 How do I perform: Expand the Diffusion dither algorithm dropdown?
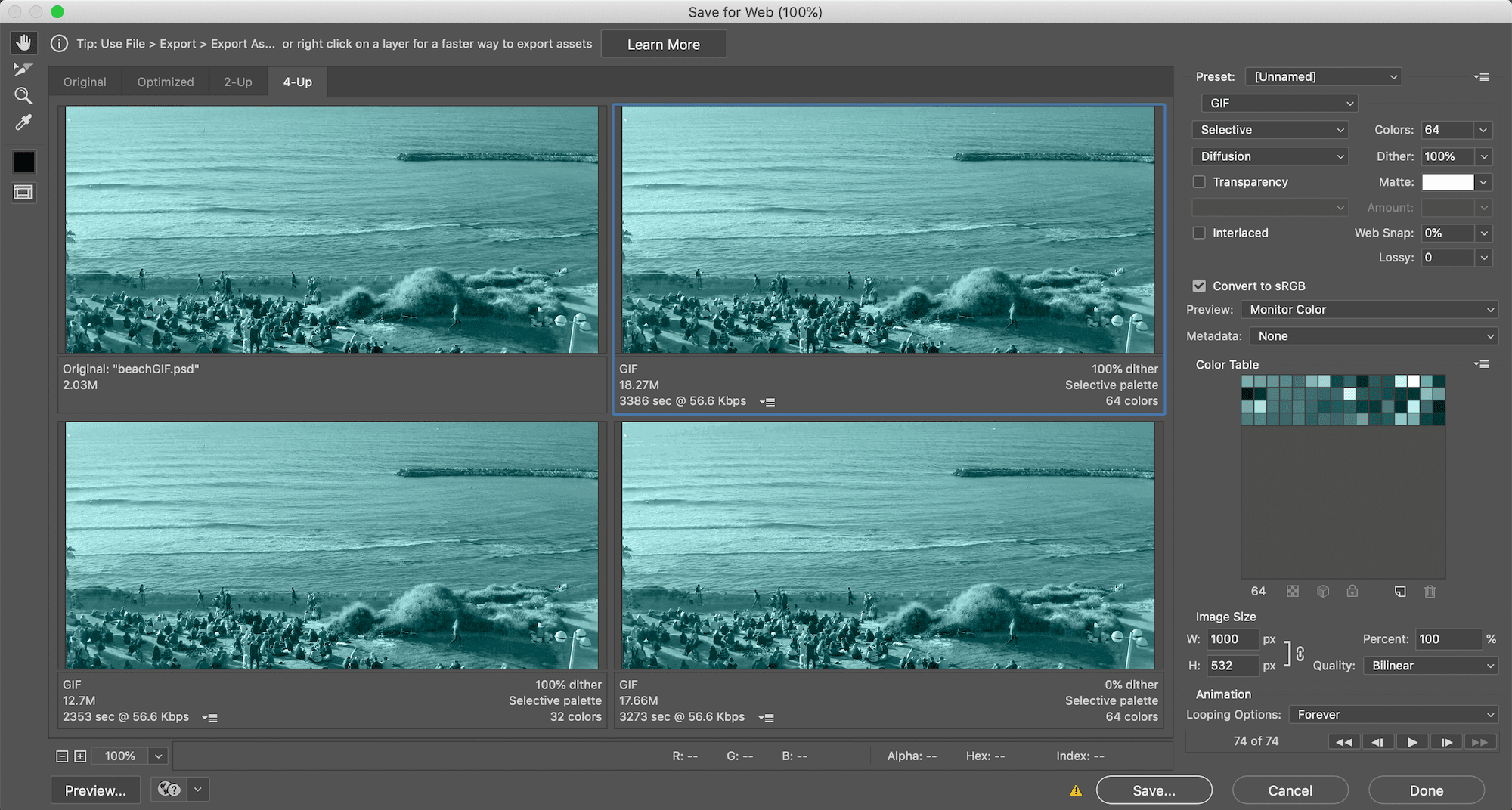coord(1270,156)
